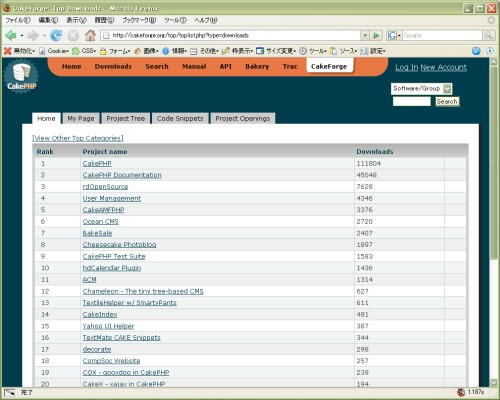Click the New Account link

[443, 67]
